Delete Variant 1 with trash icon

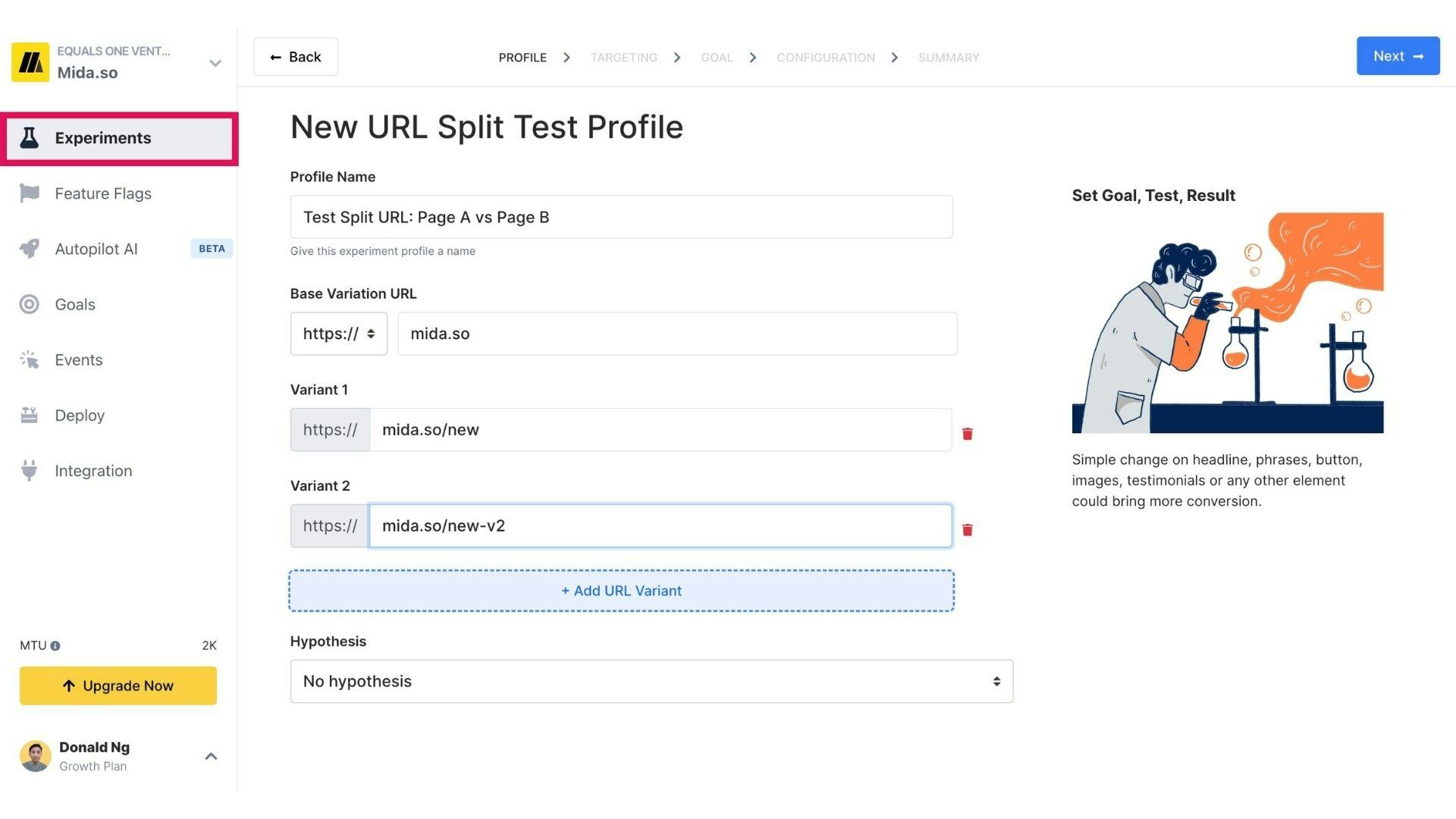[967, 434]
